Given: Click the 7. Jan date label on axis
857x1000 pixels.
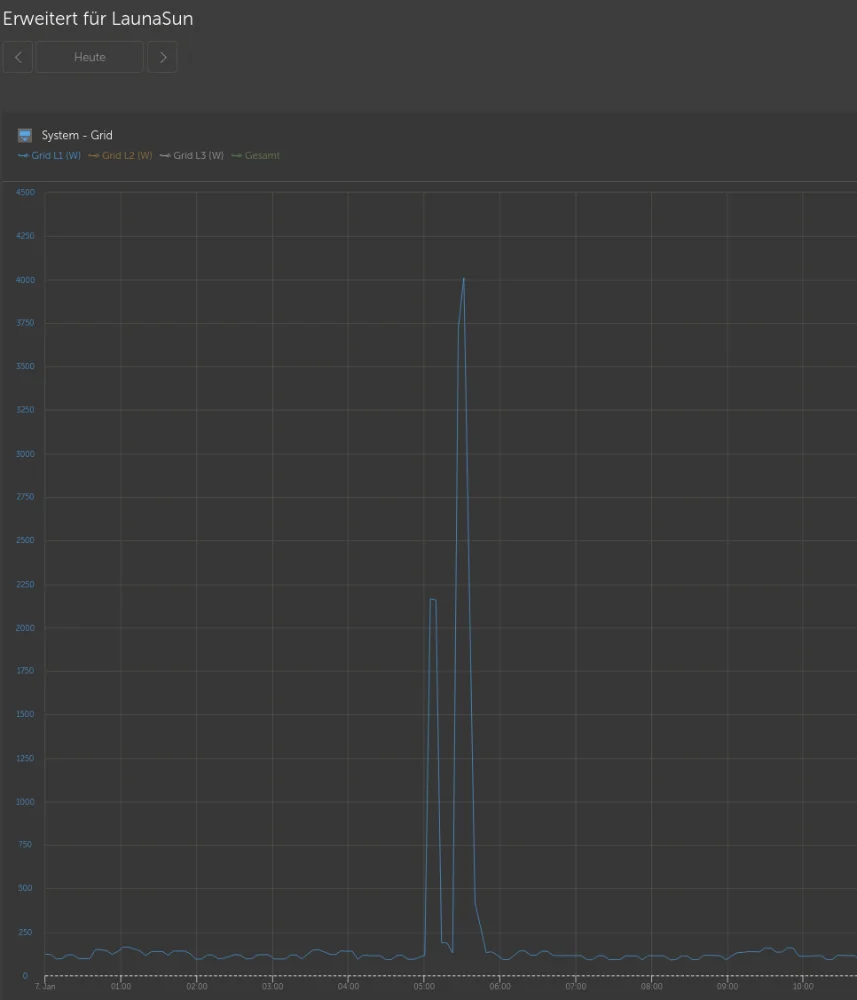Looking at the screenshot, I should 45,986.
